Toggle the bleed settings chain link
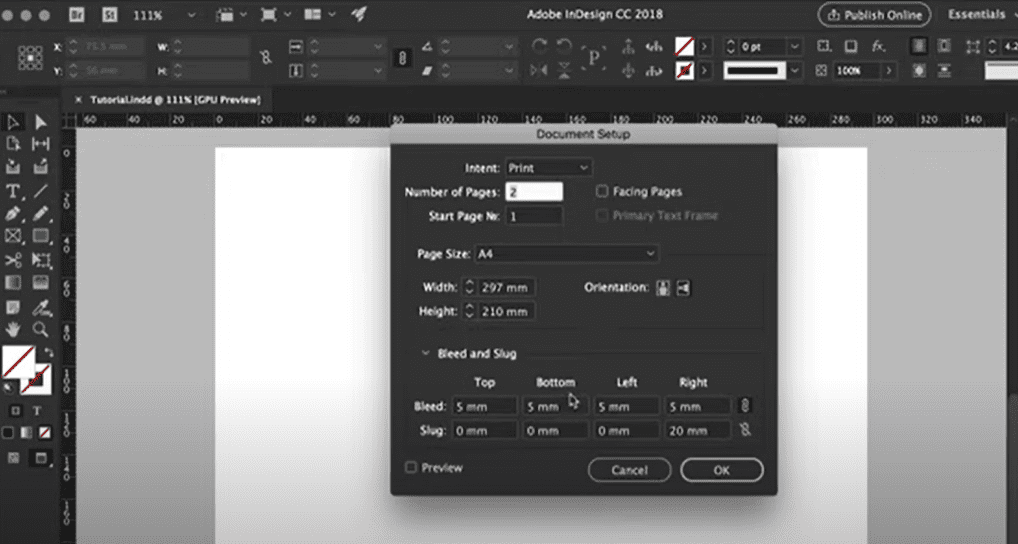The width and height of the screenshot is (1018, 544). (745, 406)
